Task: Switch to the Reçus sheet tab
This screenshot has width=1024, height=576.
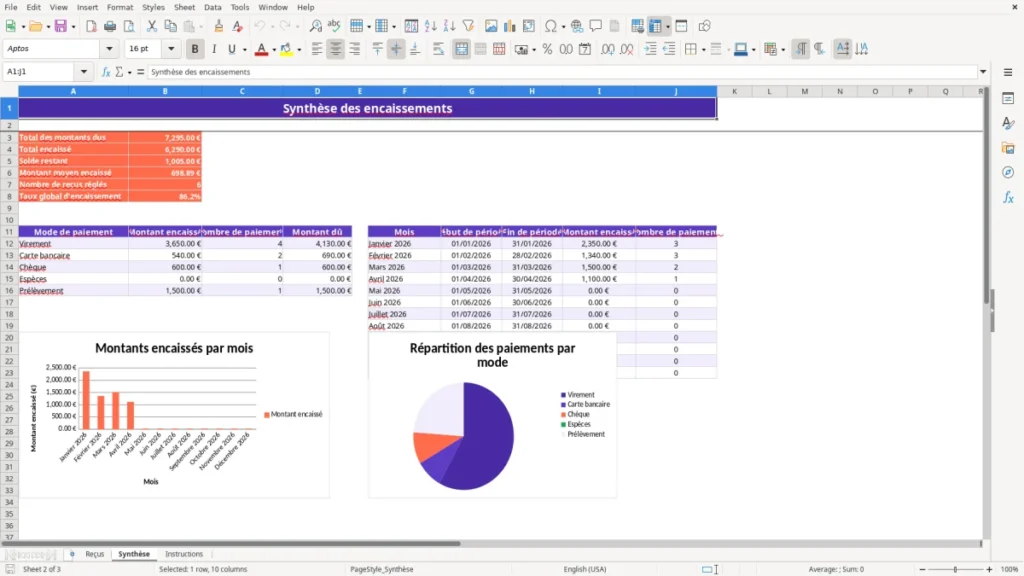Action: 95,554
